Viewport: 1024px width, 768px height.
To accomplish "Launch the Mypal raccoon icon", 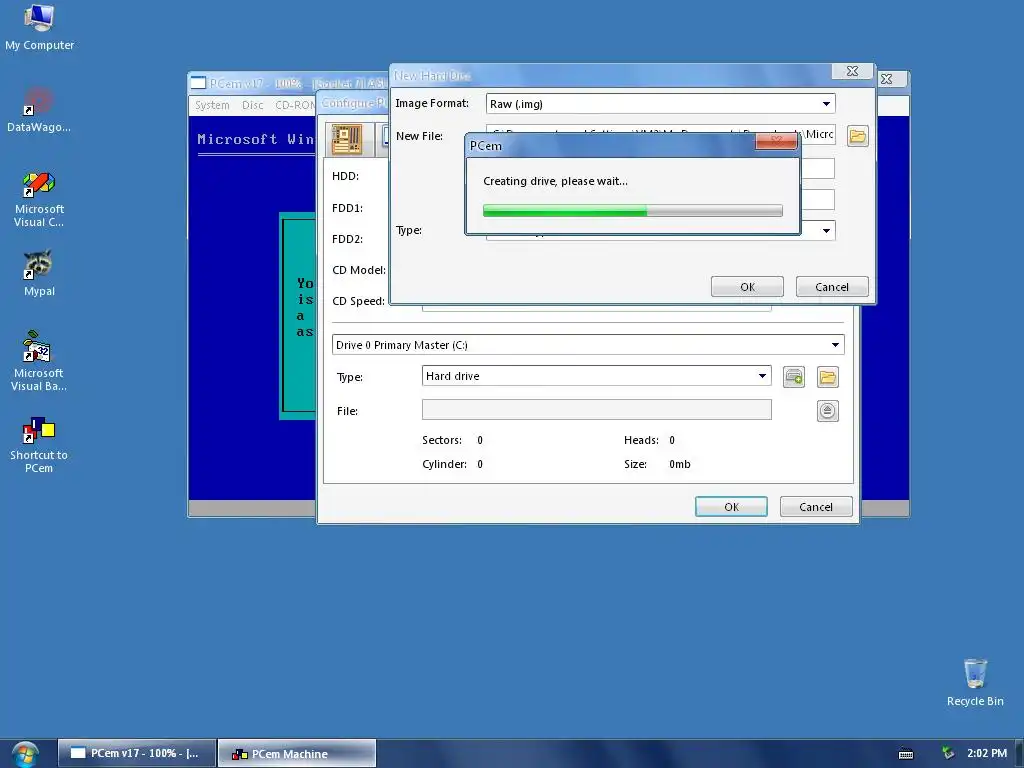I will point(39,273).
